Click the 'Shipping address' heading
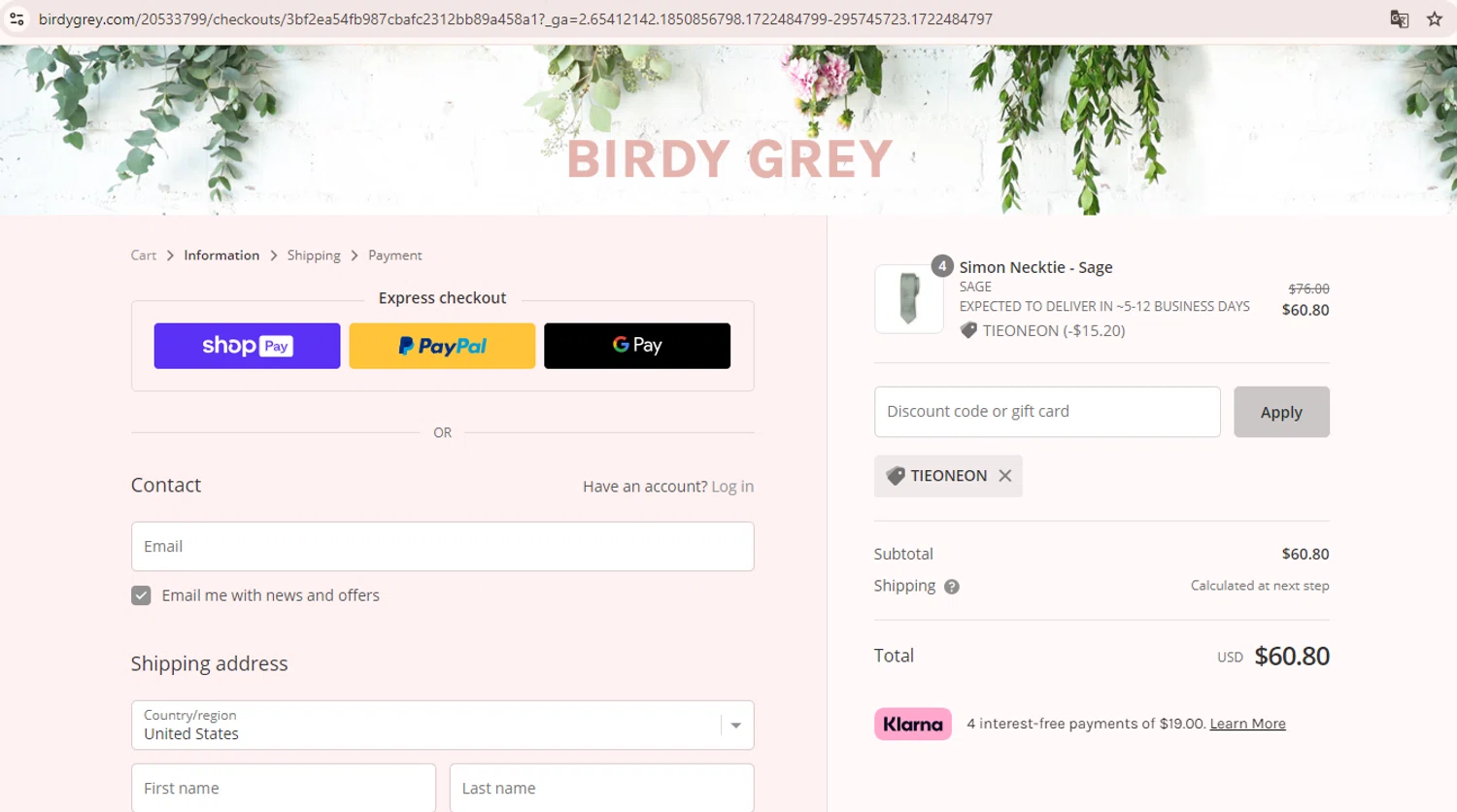Screen dimensions: 1457x812 click(x=210, y=663)
